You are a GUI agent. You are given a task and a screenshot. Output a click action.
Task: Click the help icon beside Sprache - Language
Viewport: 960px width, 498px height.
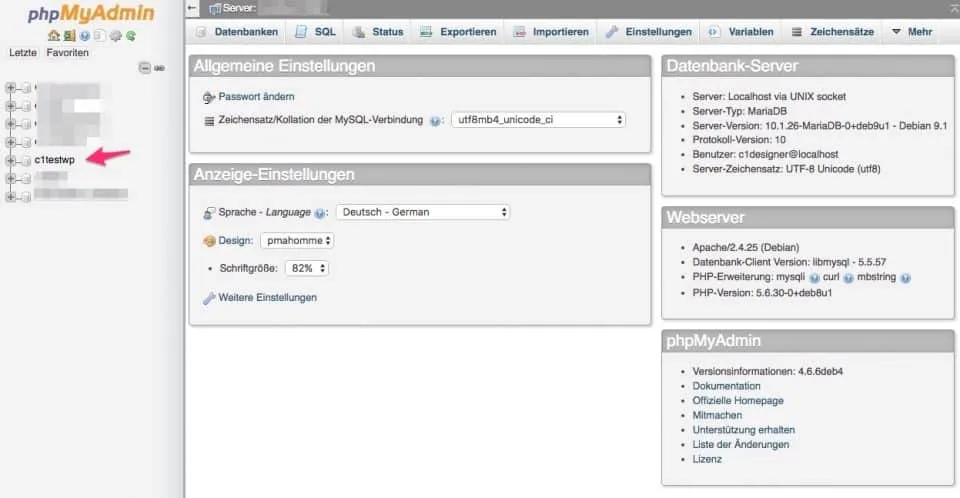[320, 213]
